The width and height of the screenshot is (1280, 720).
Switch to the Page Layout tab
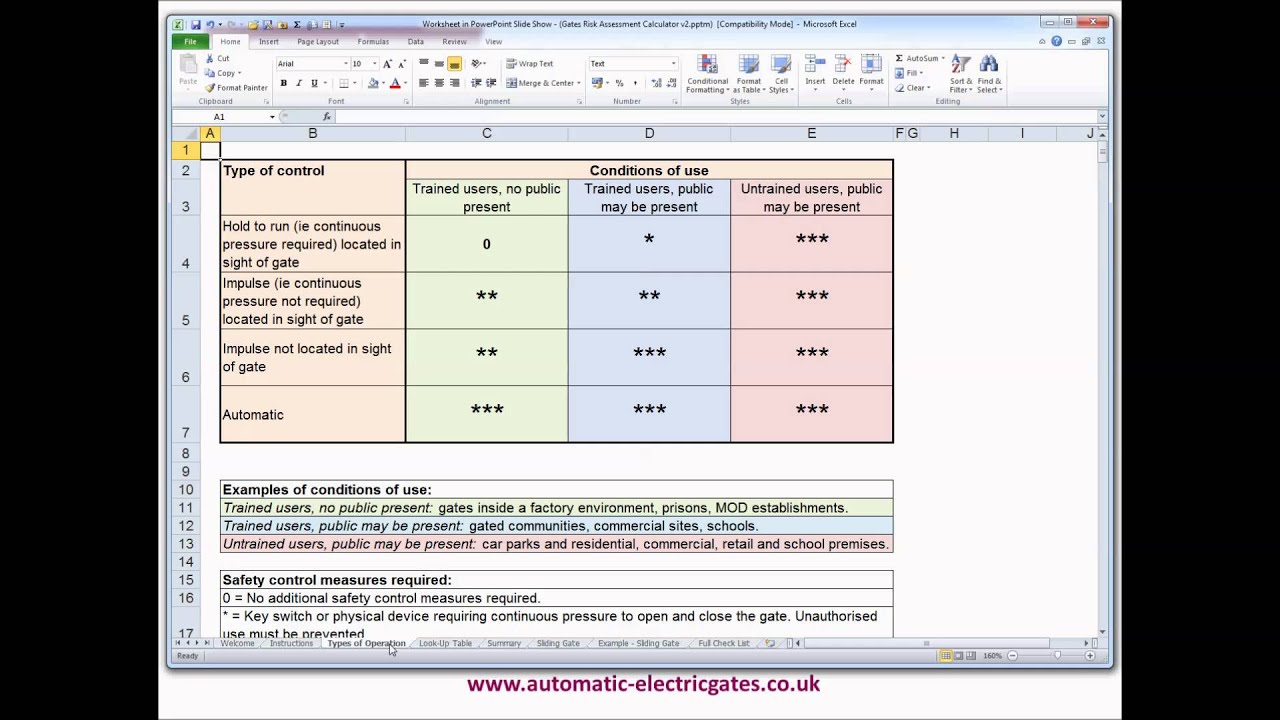(318, 42)
